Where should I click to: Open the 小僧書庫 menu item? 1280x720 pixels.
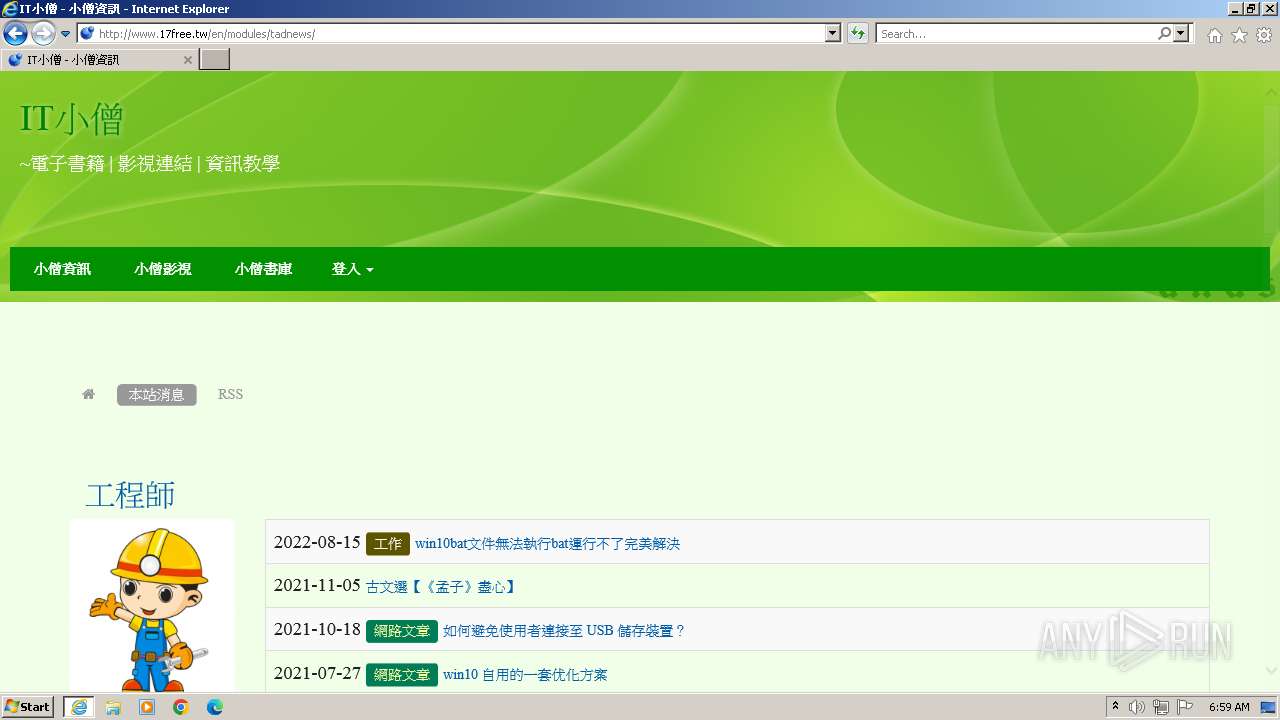(x=263, y=269)
